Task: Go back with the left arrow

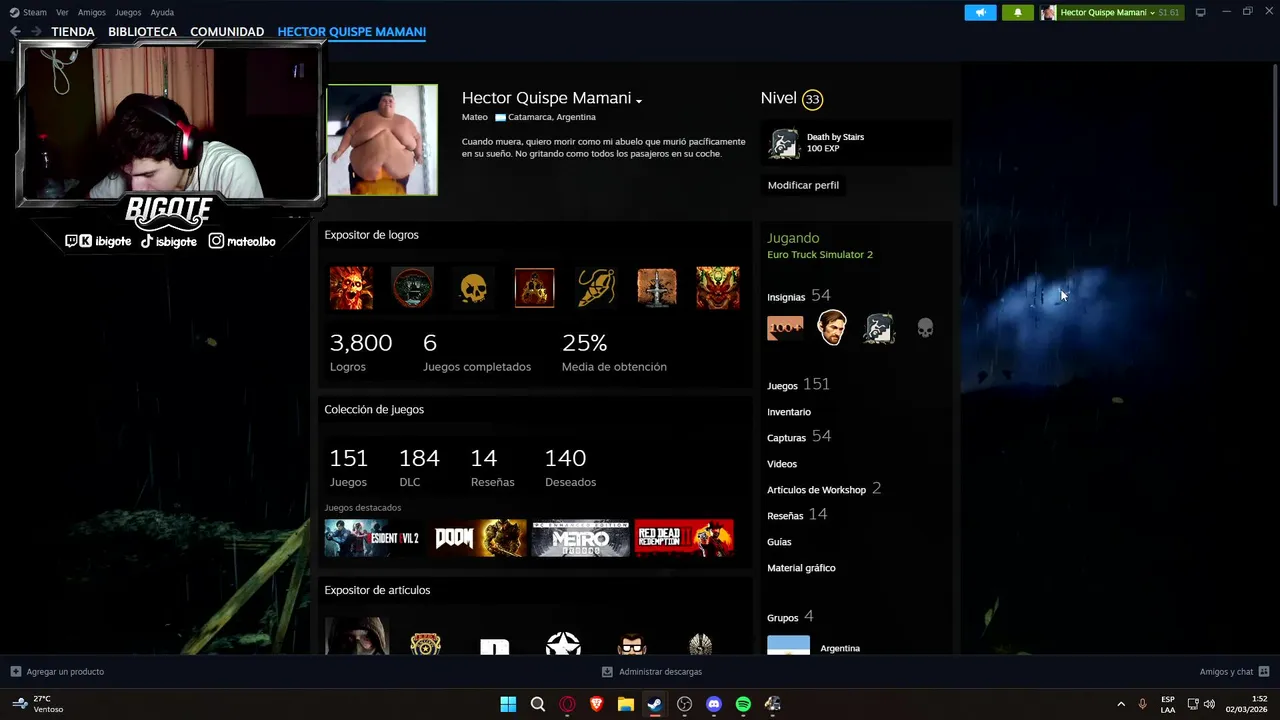Action: point(15,32)
